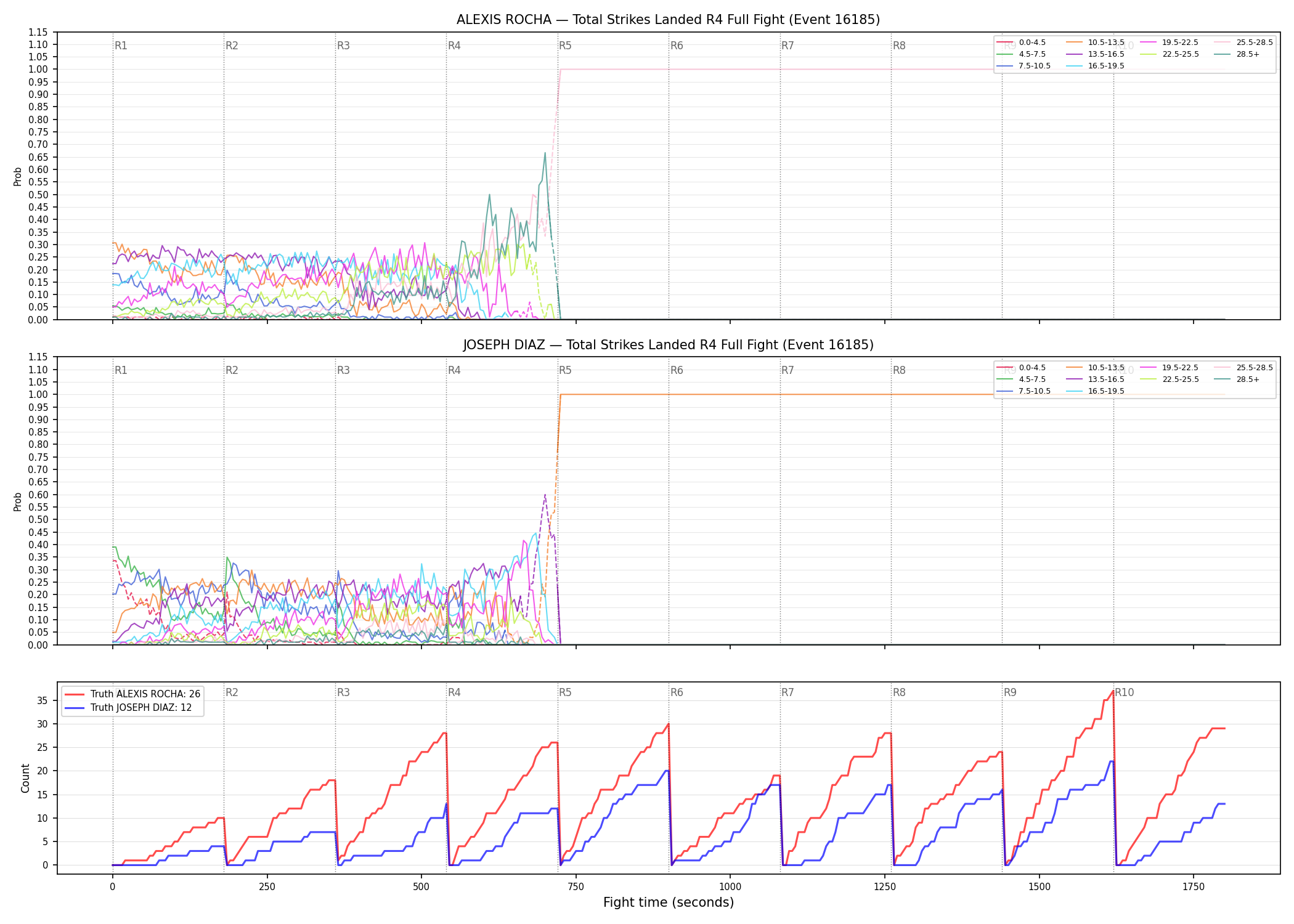Click the 0.50 tick on Diaz Prob axis
This screenshot has width=1294, height=924.
[x=38, y=519]
